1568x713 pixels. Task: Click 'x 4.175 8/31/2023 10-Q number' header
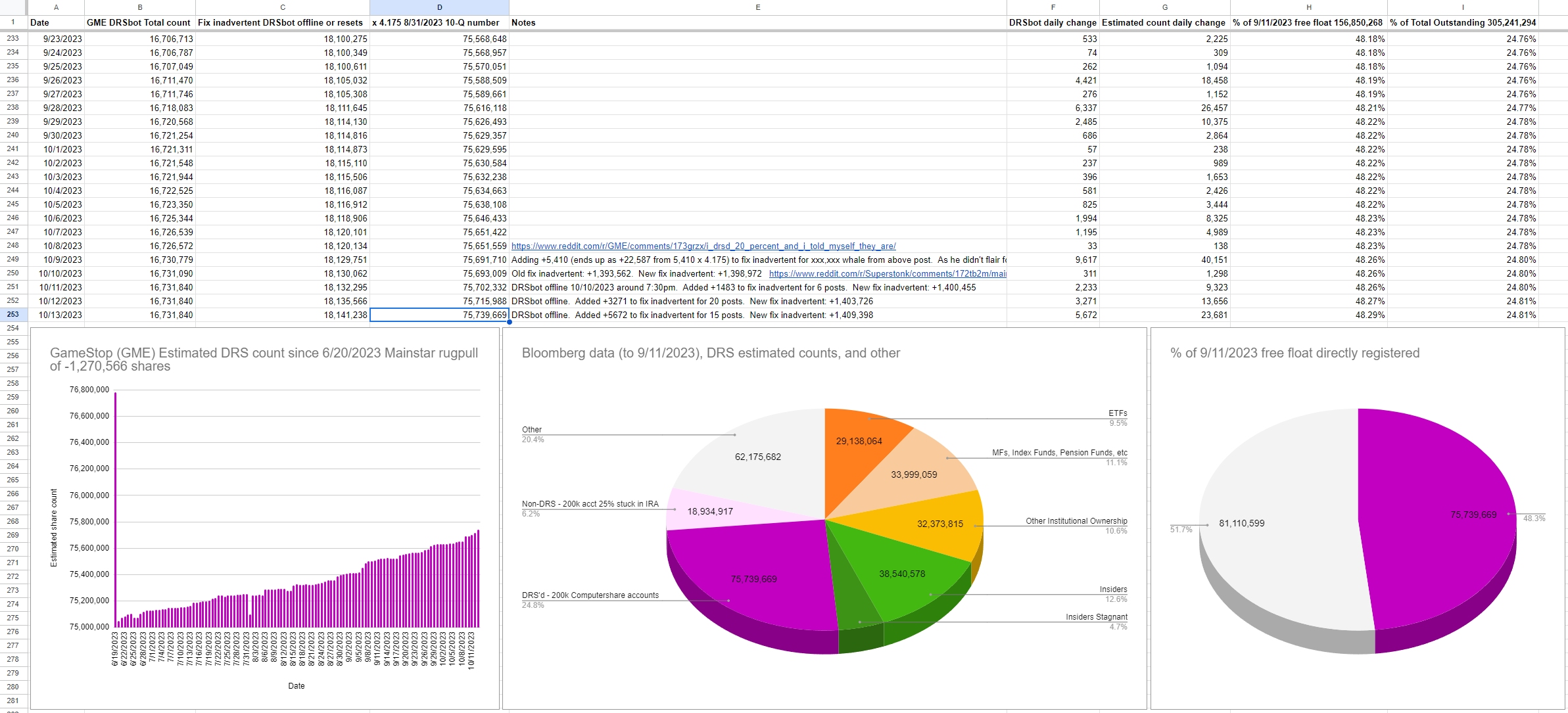[x=439, y=22]
